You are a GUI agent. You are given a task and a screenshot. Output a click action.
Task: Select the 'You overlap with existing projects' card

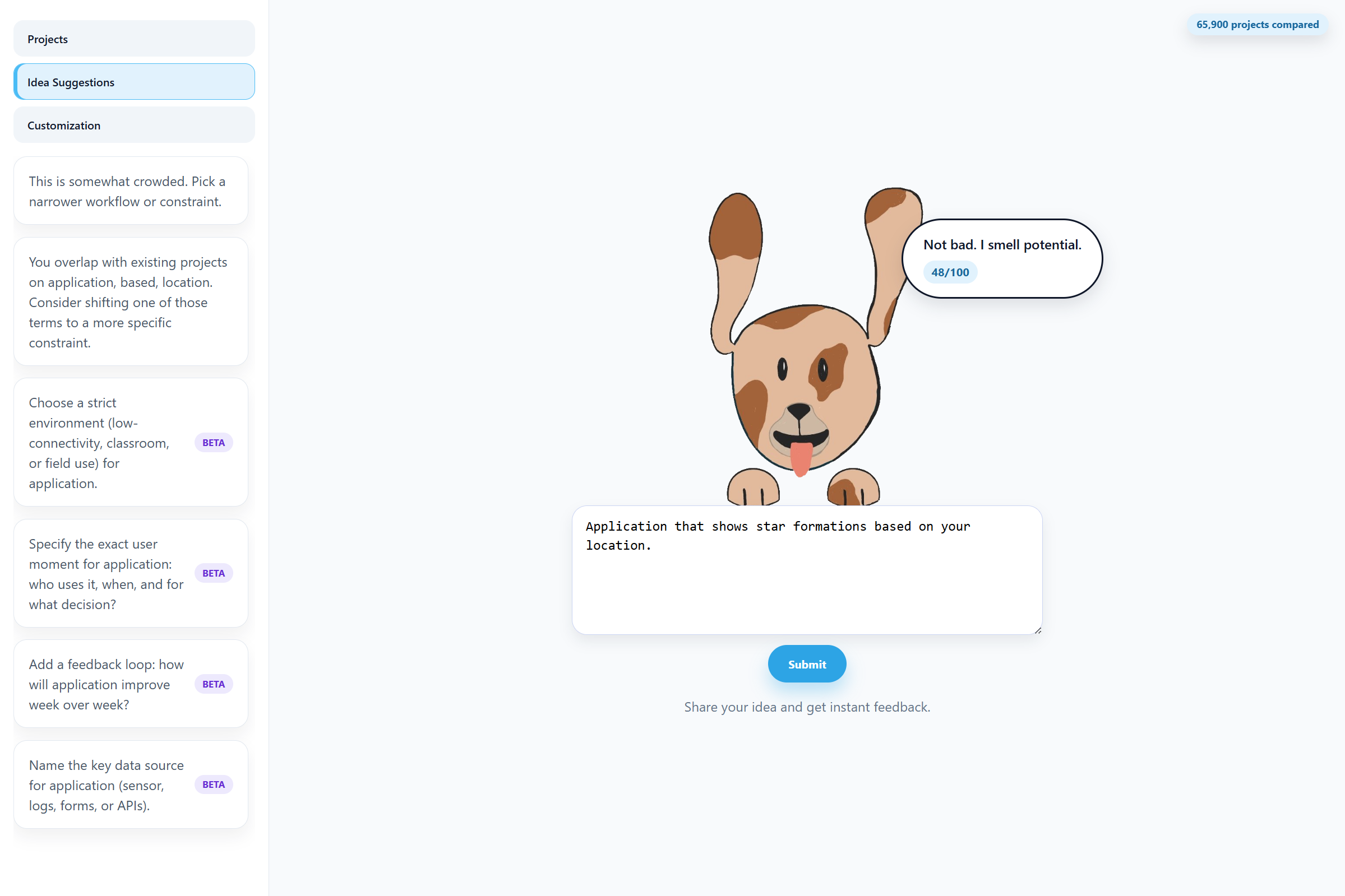pyautogui.click(x=131, y=301)
